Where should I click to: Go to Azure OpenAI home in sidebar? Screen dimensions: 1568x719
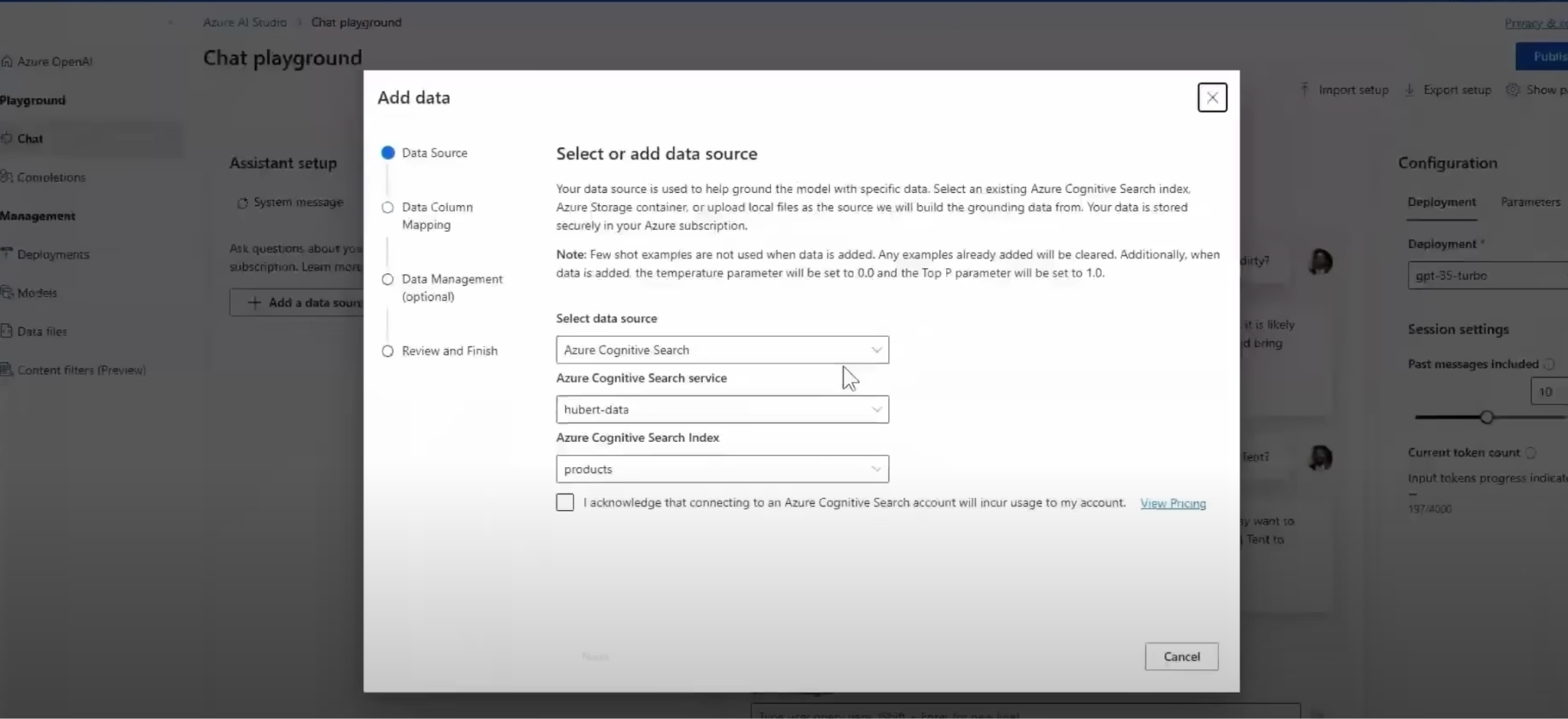click(x=47, y=61)
